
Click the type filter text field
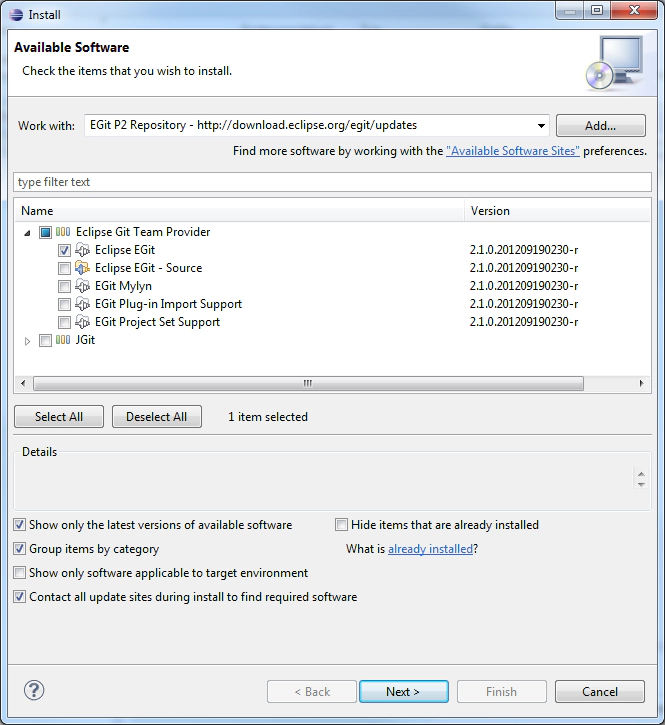coord(332,182)
